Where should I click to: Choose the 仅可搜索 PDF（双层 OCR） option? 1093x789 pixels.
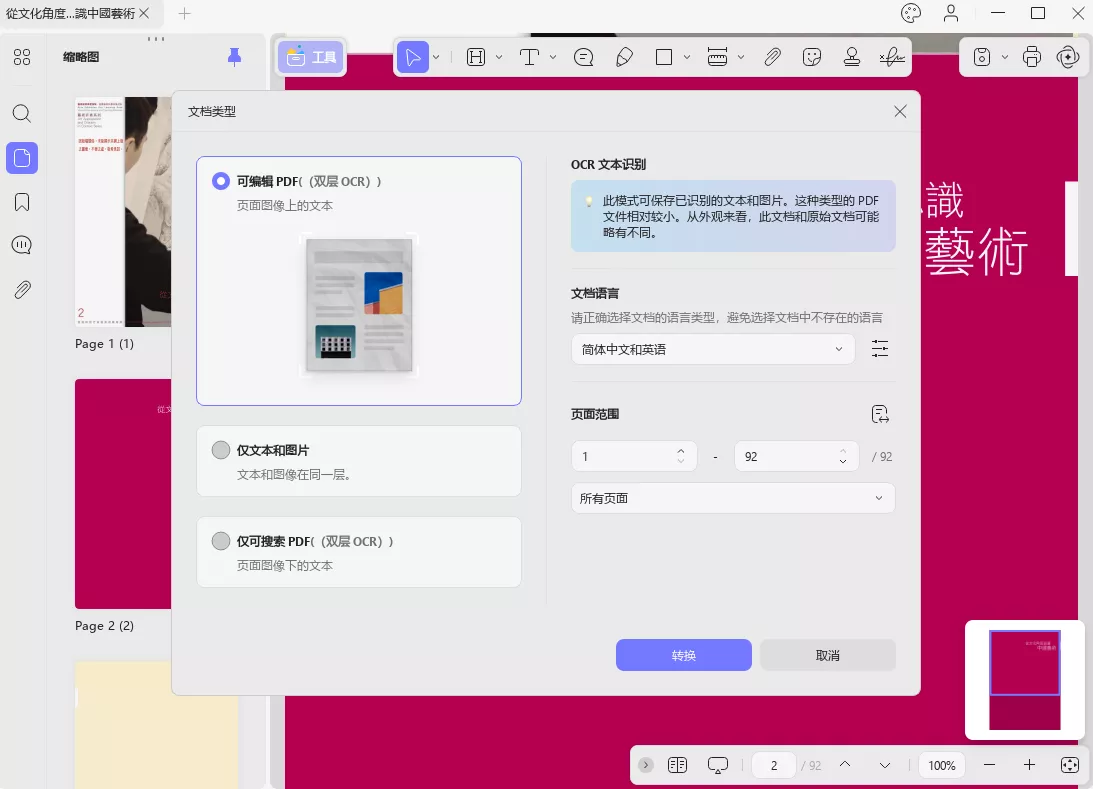click(x=221, y=541)
